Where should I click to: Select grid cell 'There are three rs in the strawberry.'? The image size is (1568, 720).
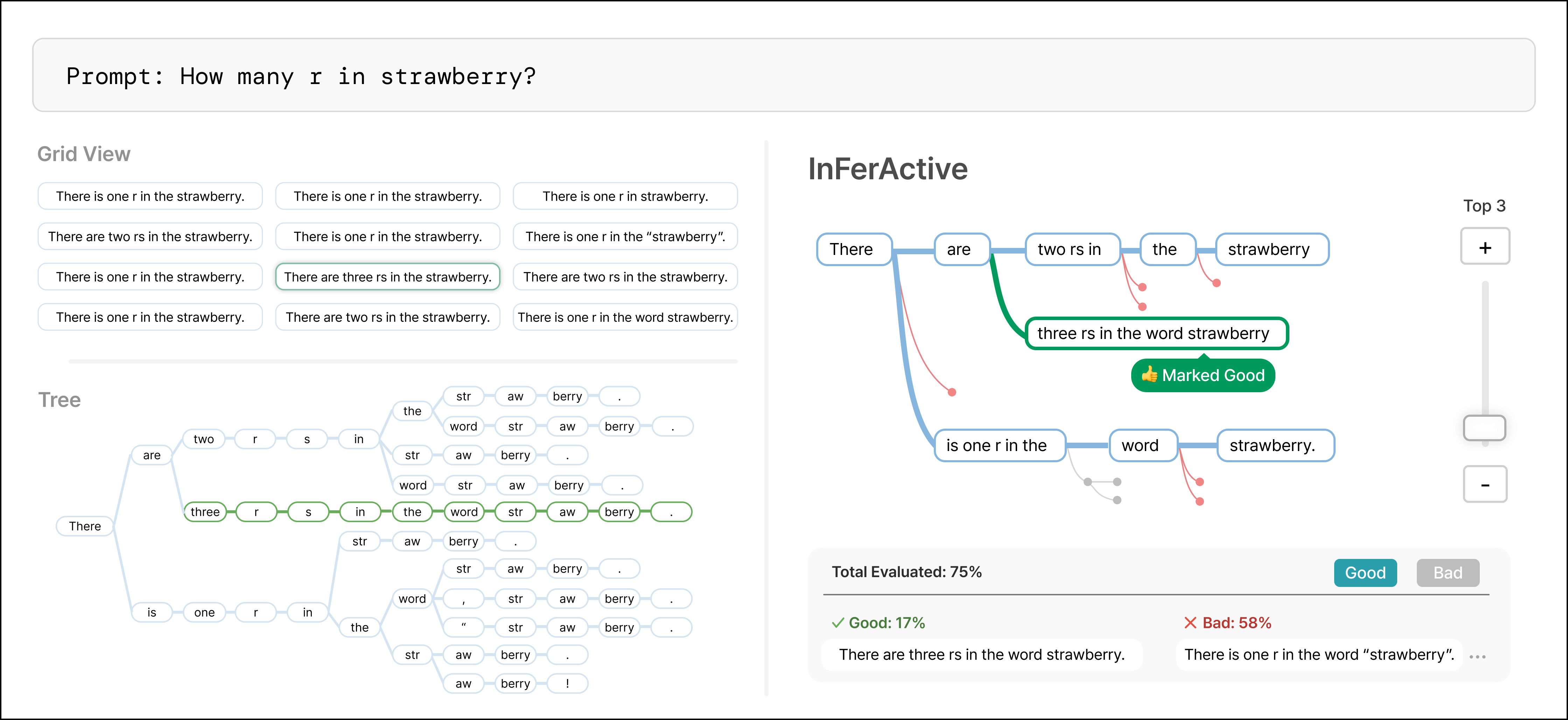pyautogui.click(x=388, y=277)
